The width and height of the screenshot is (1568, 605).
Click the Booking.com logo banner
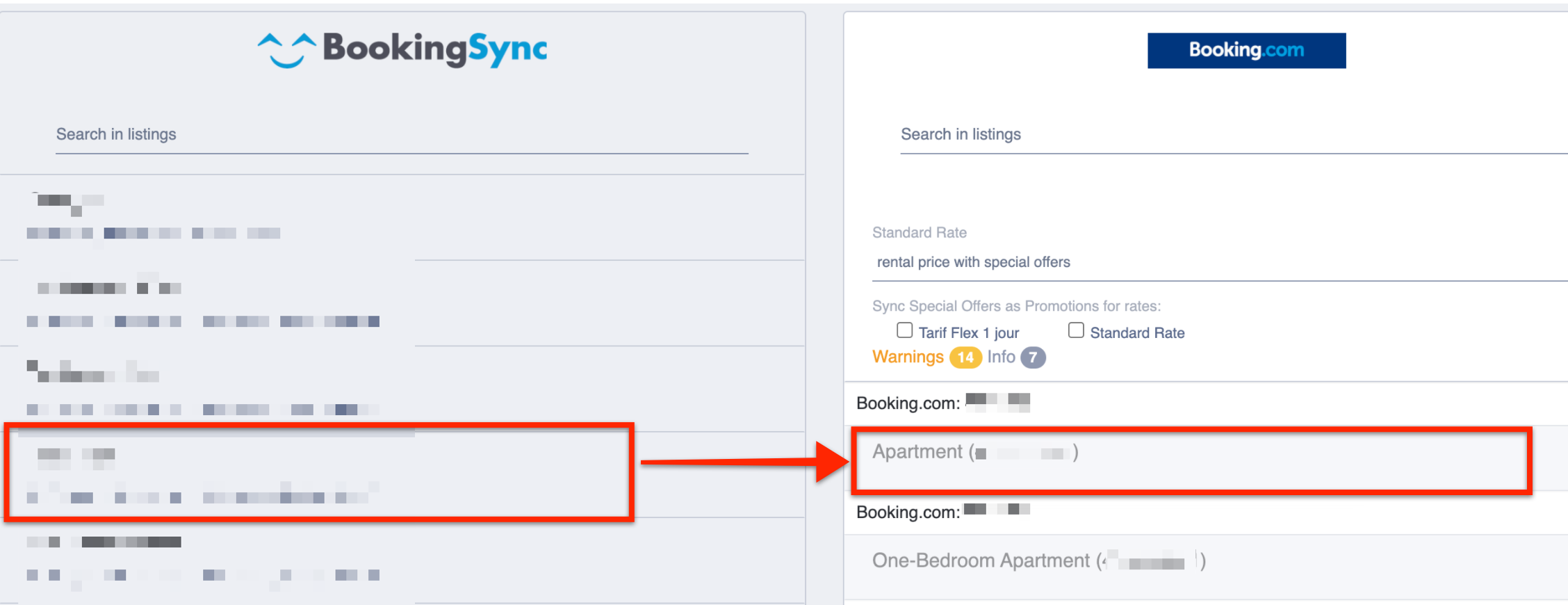tap(1246, 50)
